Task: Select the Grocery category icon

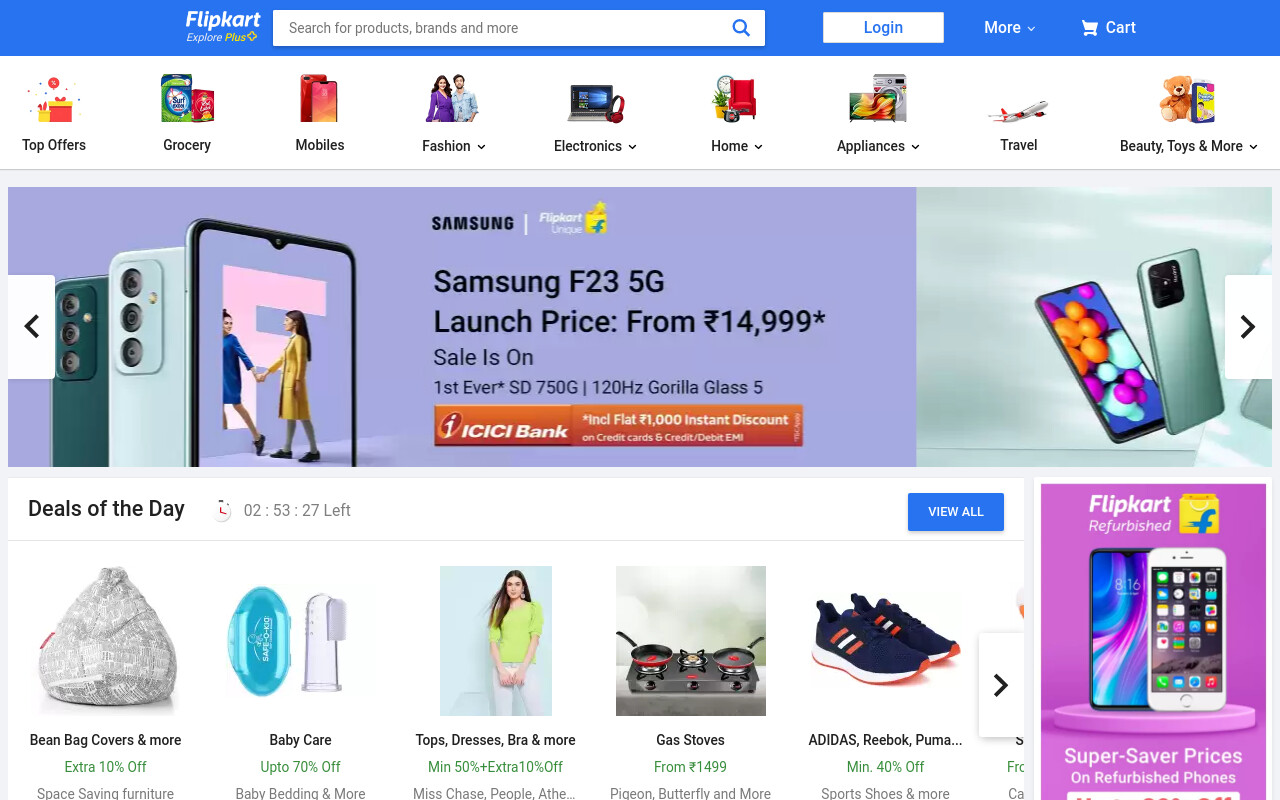Action: tap(187, 99)
